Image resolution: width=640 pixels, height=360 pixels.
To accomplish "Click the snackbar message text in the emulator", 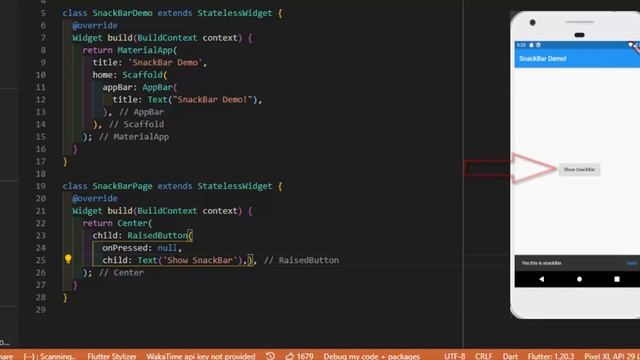I will 542,263.
